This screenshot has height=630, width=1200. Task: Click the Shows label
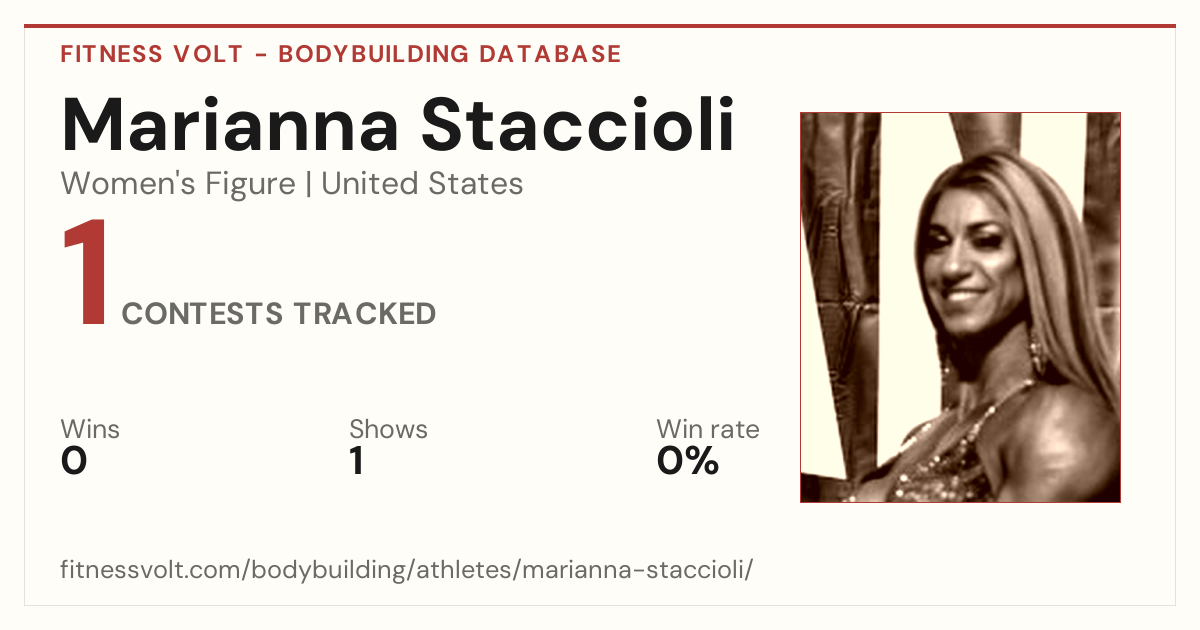(388, 429)
